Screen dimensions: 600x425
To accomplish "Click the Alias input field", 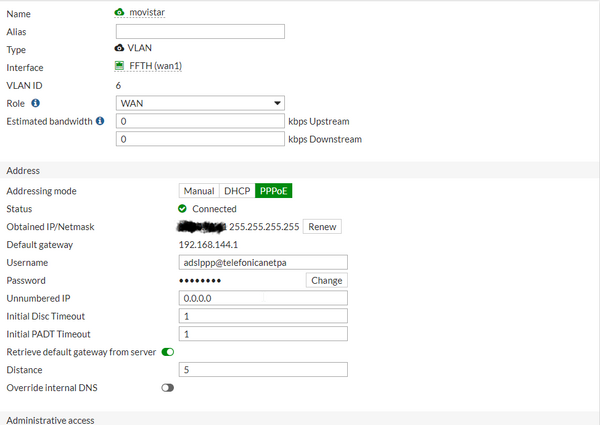I will click(201, 31).
